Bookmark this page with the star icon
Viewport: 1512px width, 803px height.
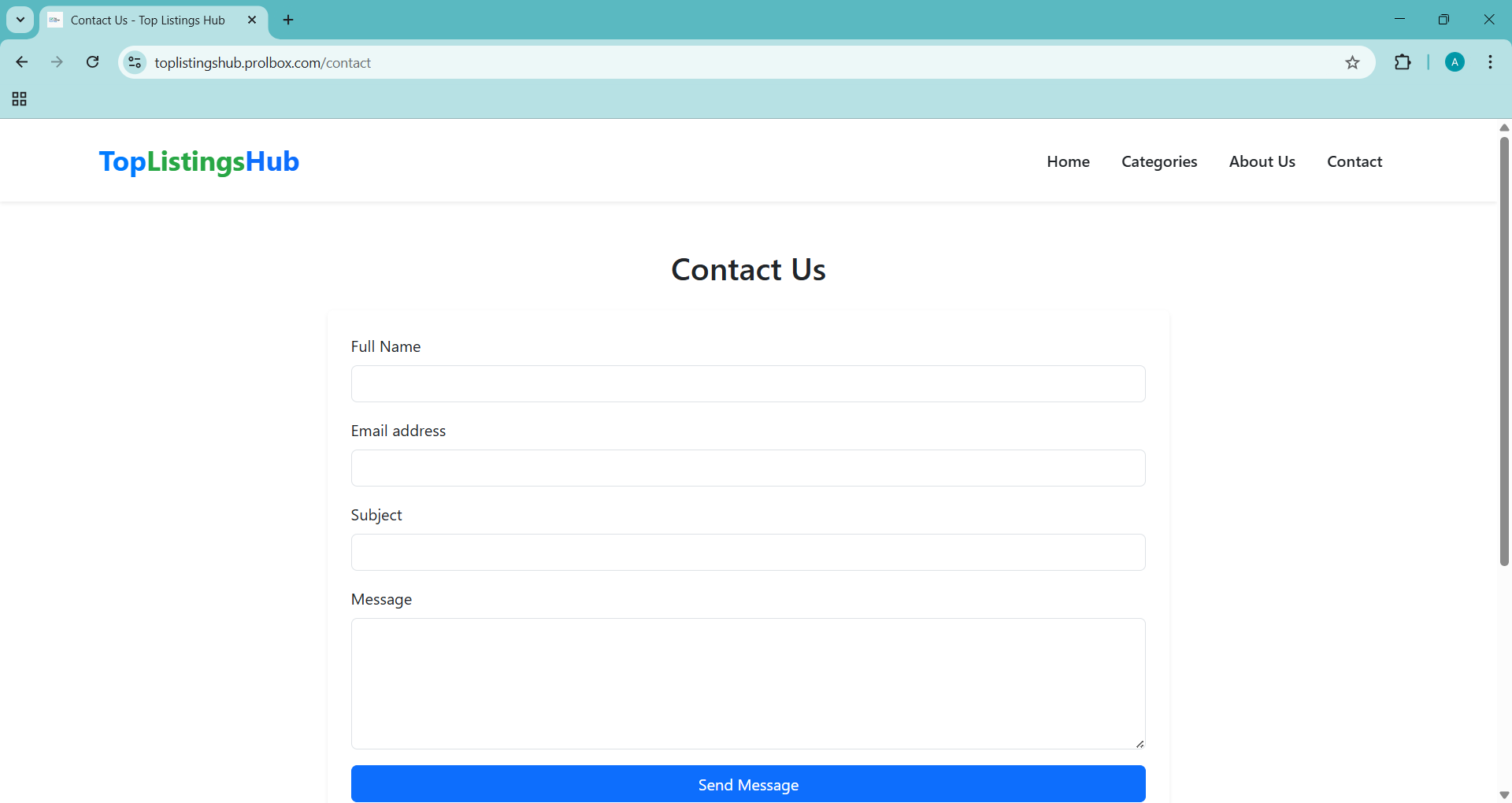pos(1352,63)
